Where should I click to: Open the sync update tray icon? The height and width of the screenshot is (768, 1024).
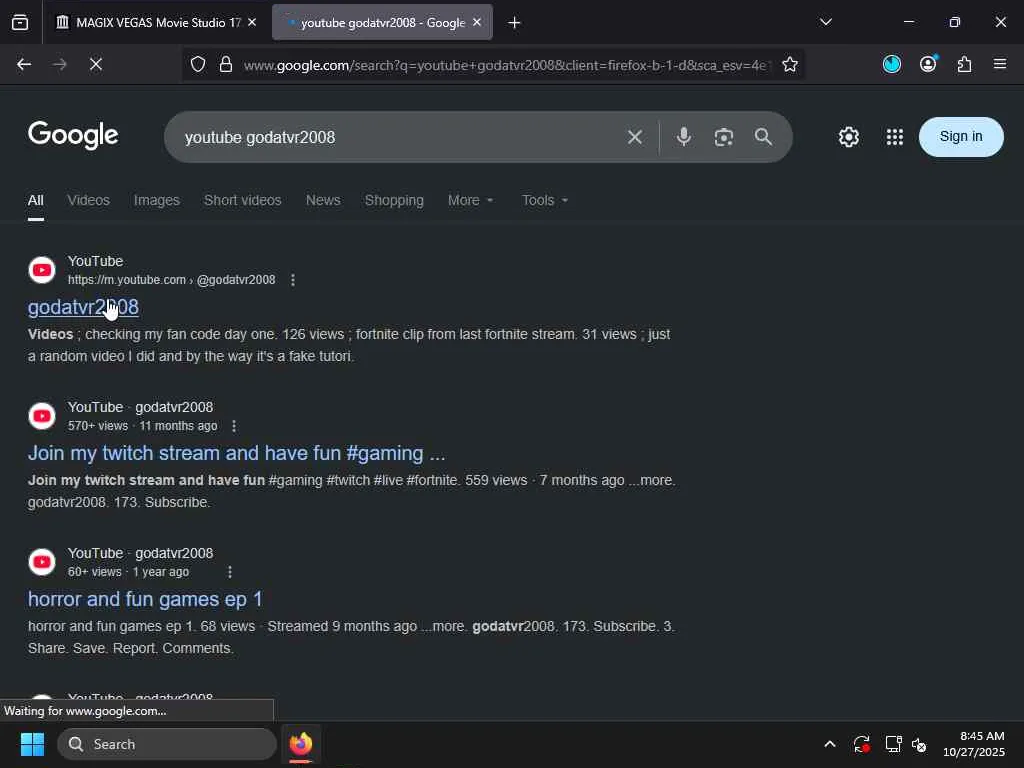861,744
